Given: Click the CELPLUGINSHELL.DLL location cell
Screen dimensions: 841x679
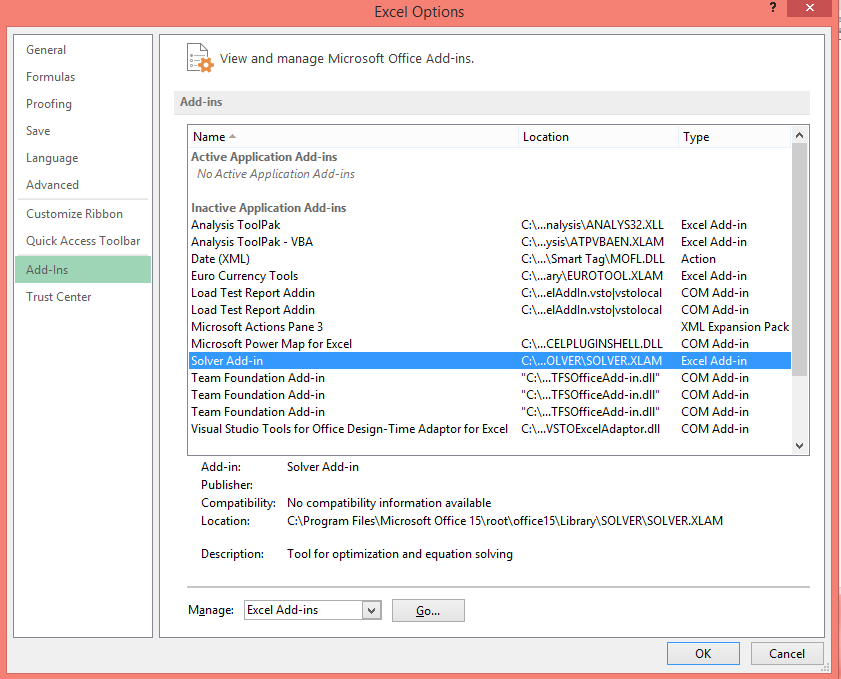Looking at the screenshot, I should (x=592, y=344).
